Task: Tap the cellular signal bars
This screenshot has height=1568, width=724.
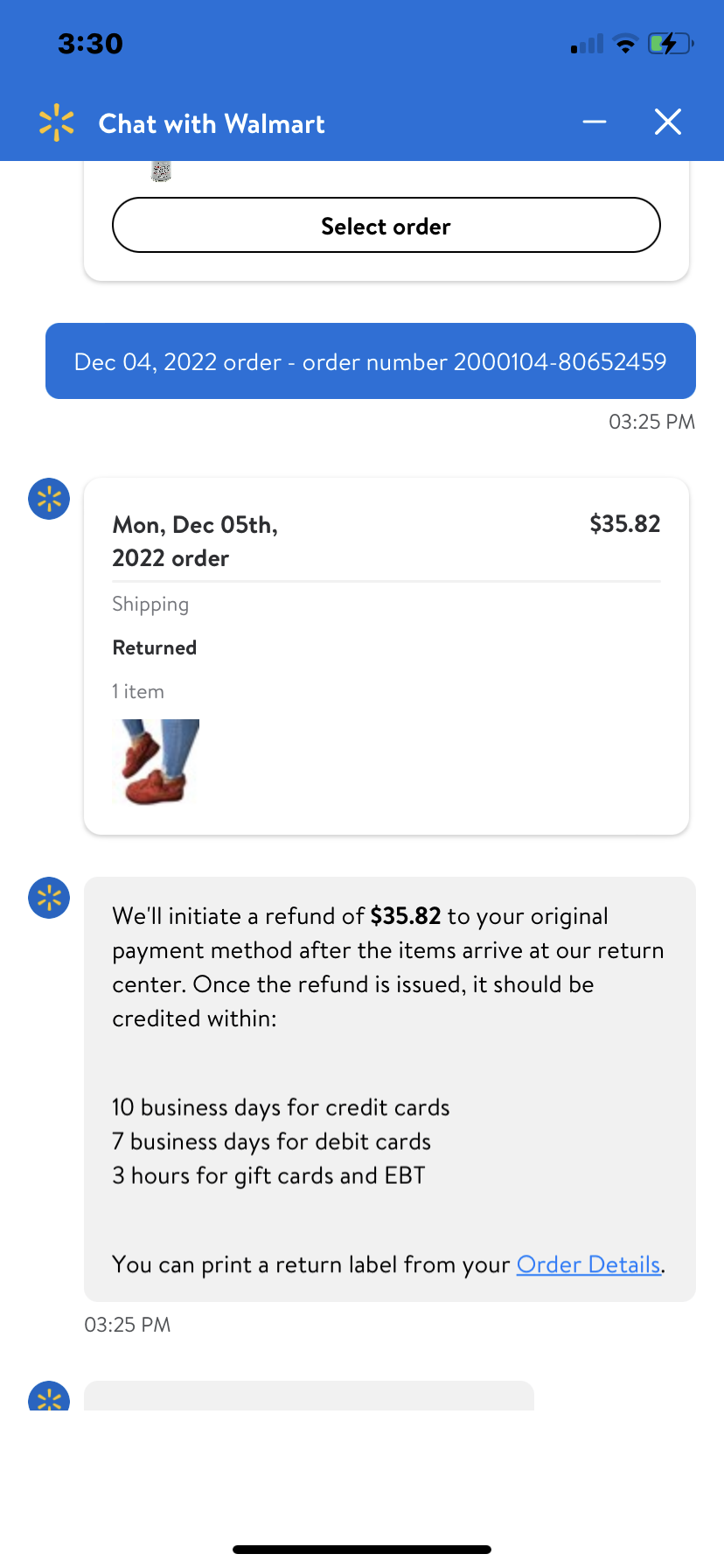Action: pos(588,45)
